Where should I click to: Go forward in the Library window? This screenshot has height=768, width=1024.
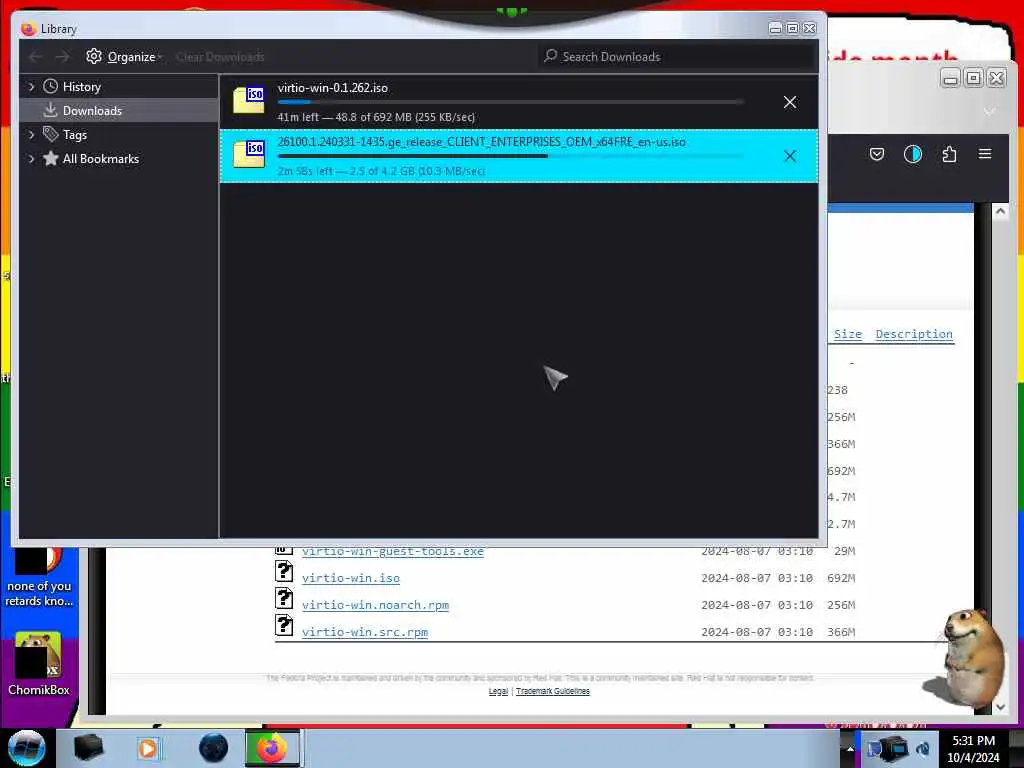[x=62, y=57]
